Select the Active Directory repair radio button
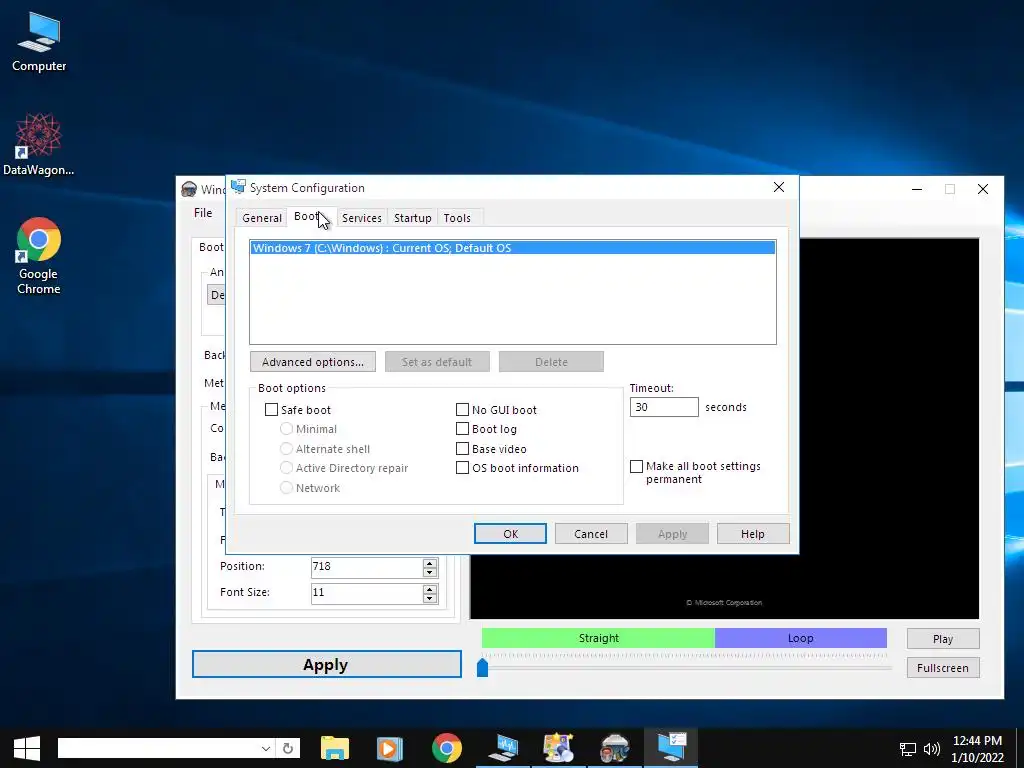Viewport: 1024px width, 768px height. (x=286, y=468)
